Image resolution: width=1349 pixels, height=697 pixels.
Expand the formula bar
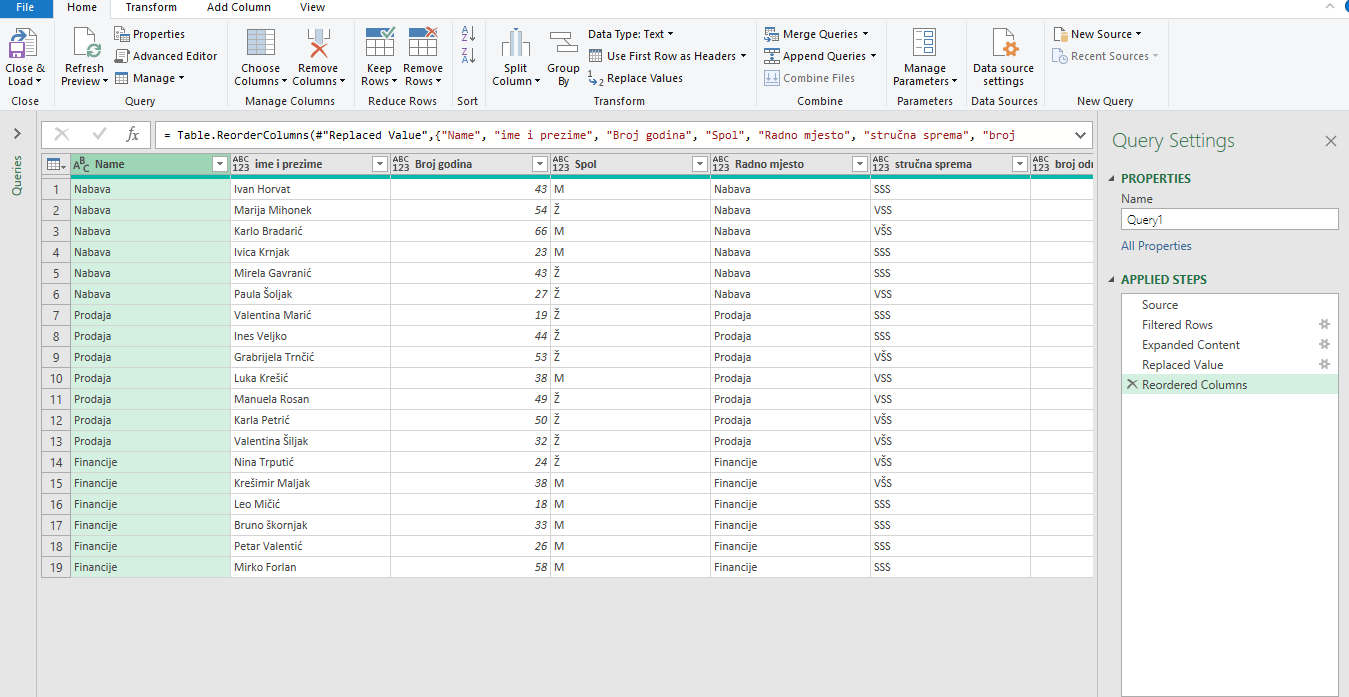point(1080,135)
